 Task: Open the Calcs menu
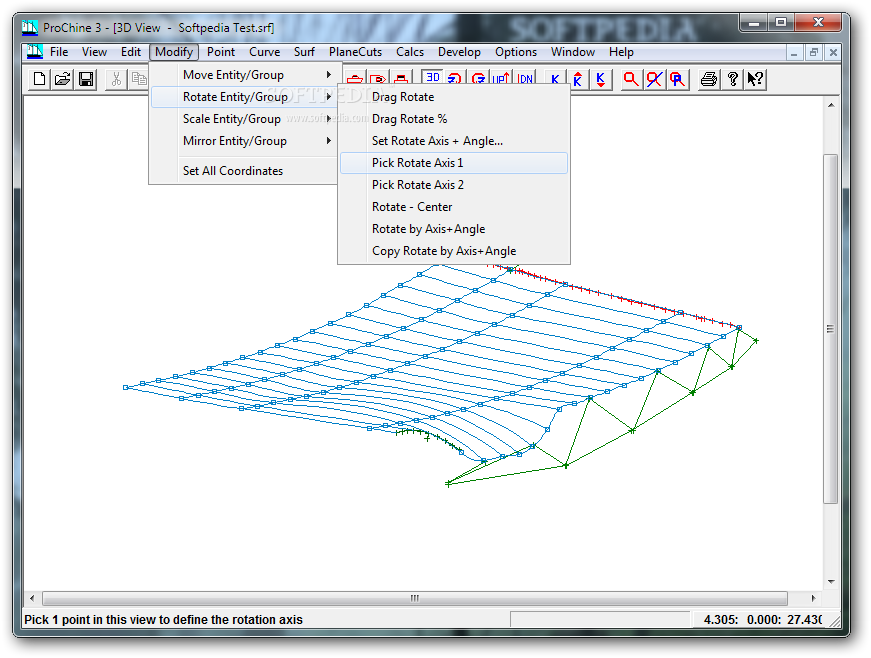tap(409, 52)
